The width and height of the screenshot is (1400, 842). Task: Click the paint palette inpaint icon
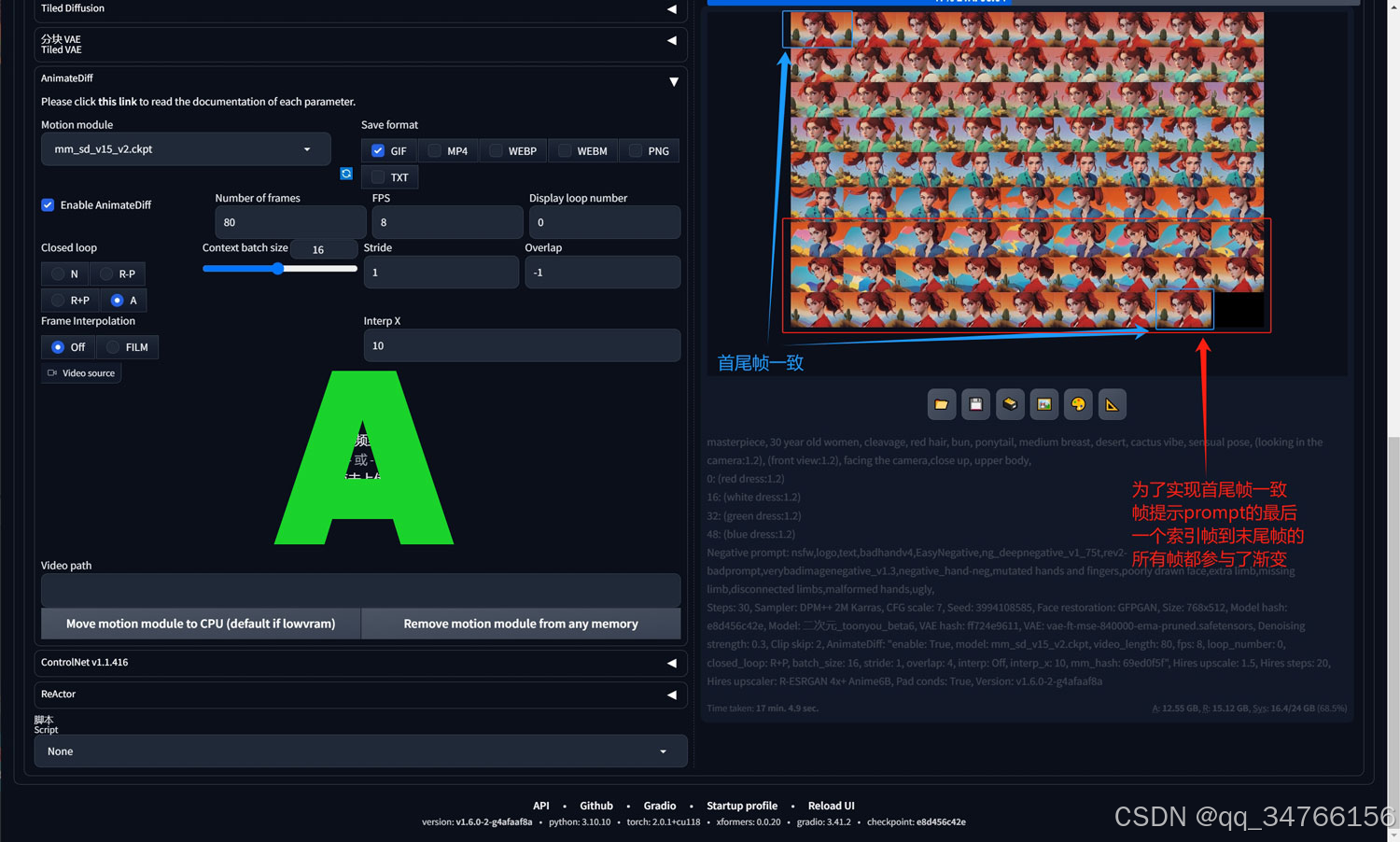pos(1078,404)
